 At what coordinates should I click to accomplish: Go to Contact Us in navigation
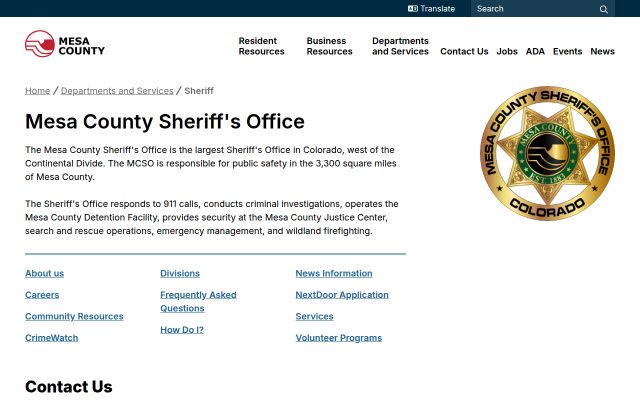click(x=464, y=51)
